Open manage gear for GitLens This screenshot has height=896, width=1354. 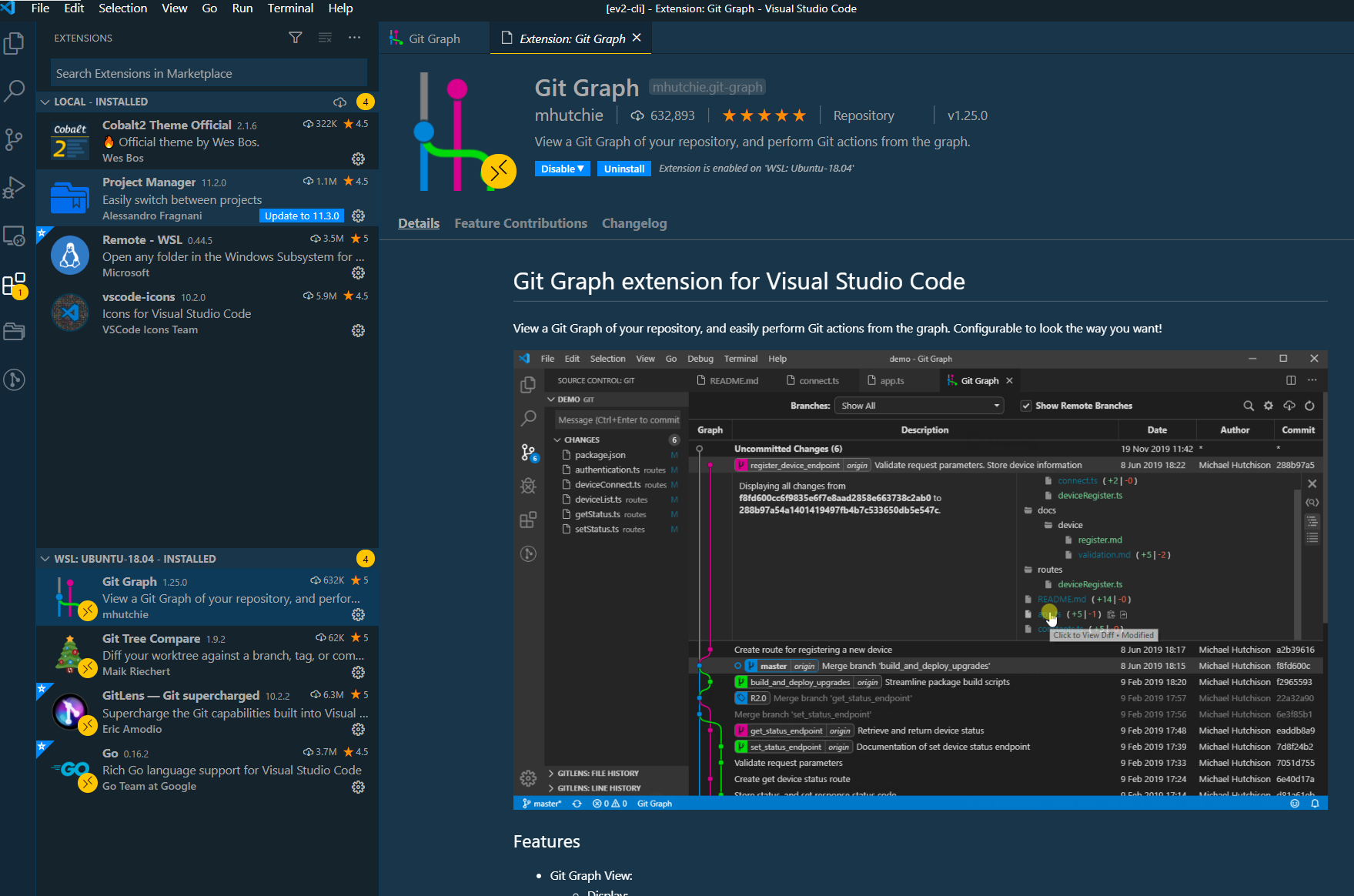tap(358, 729)
